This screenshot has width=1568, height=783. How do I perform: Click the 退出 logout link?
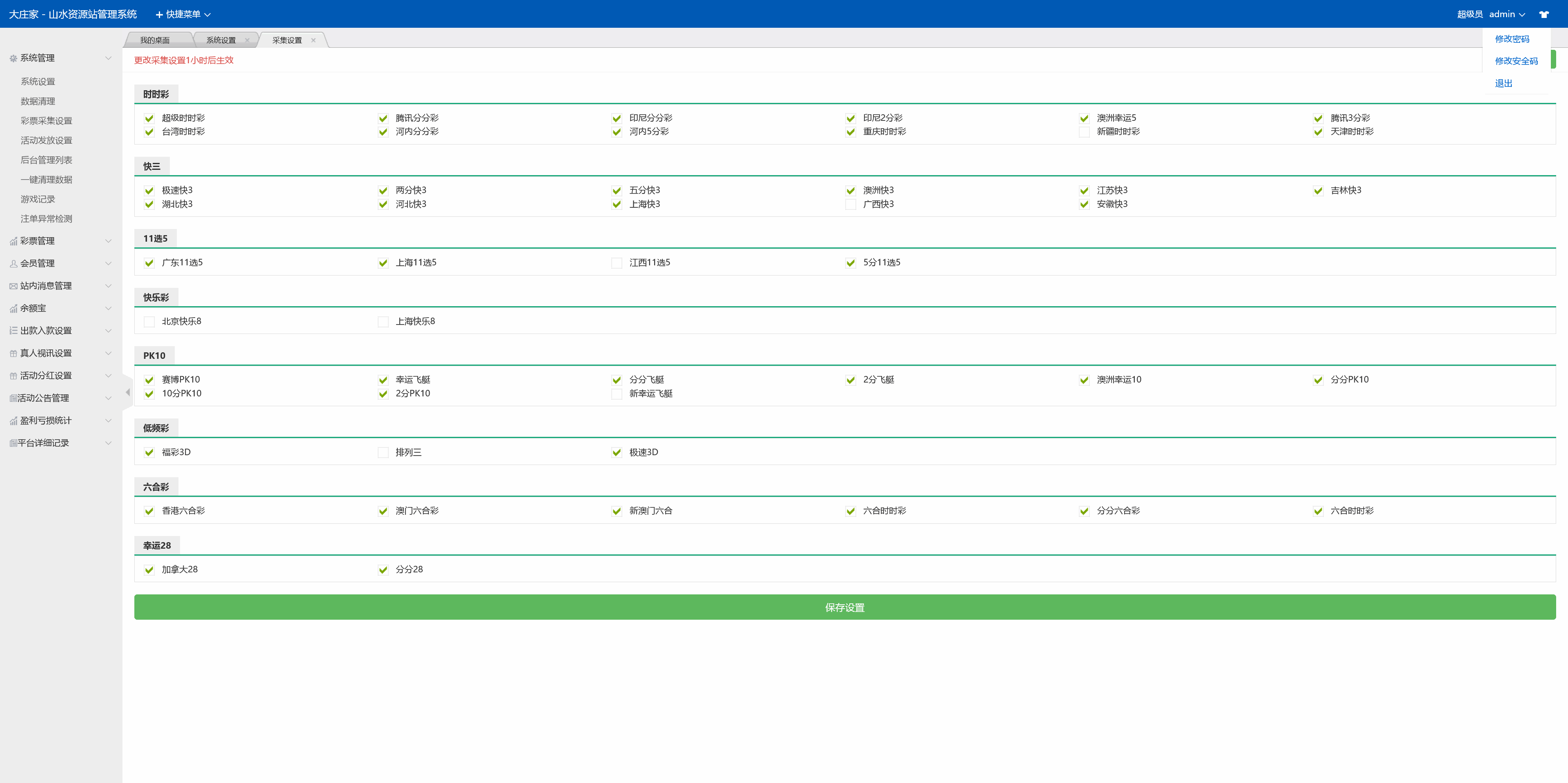coord(1503,83)
